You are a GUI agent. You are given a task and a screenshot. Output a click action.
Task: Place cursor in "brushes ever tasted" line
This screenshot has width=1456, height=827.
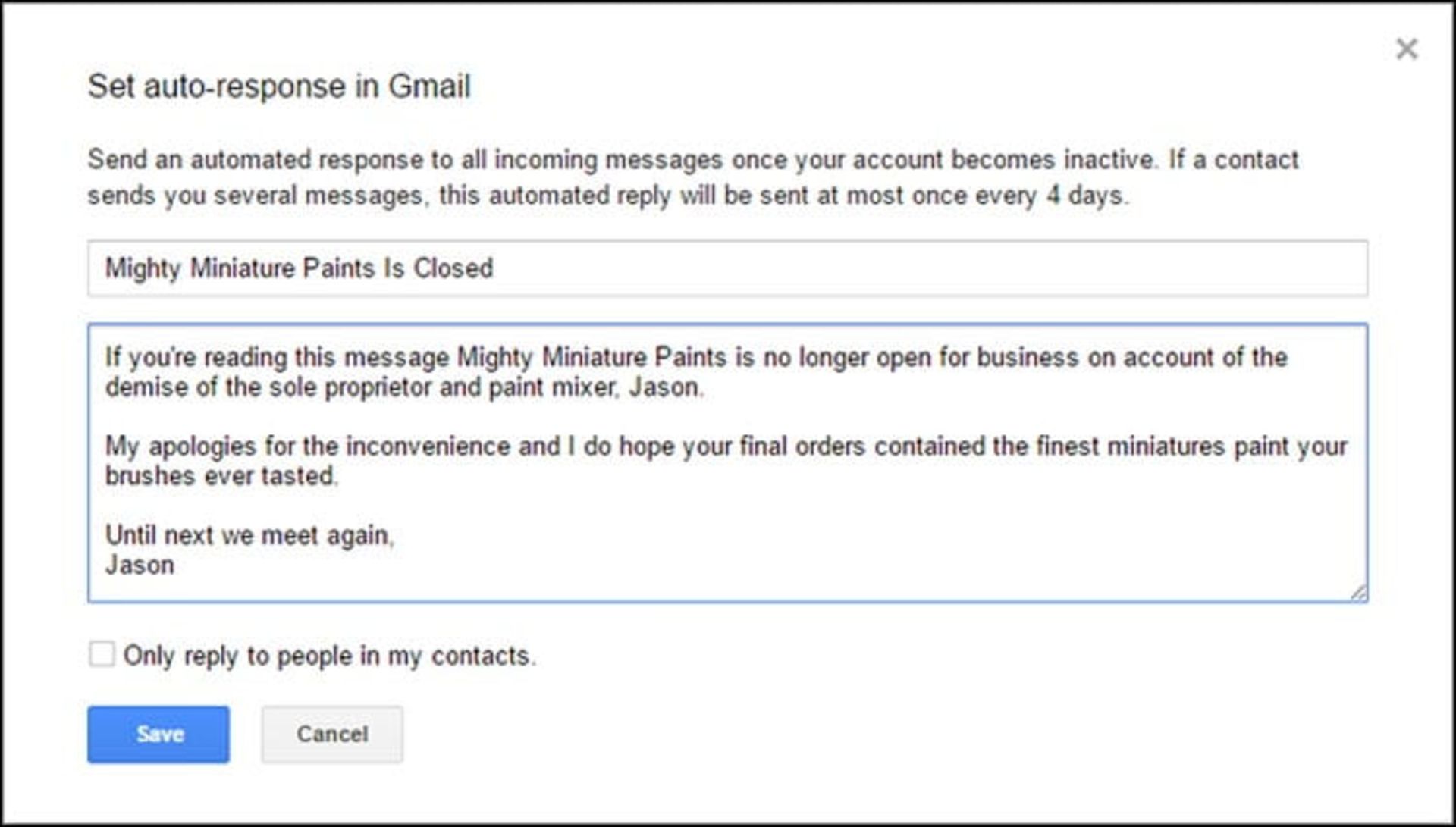point(221,476)
